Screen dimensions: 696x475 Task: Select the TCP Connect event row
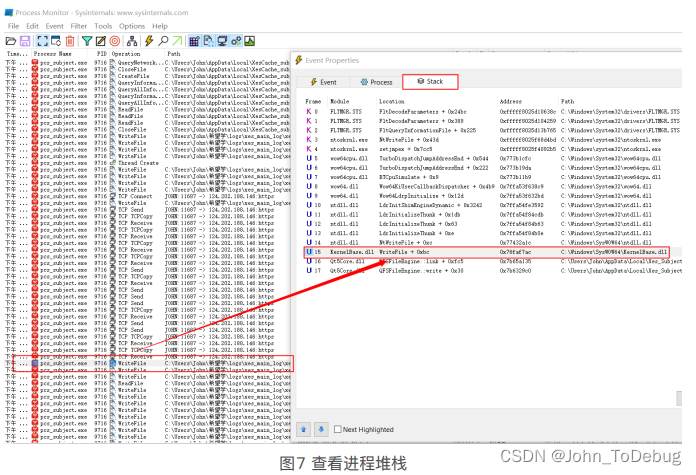148,196
